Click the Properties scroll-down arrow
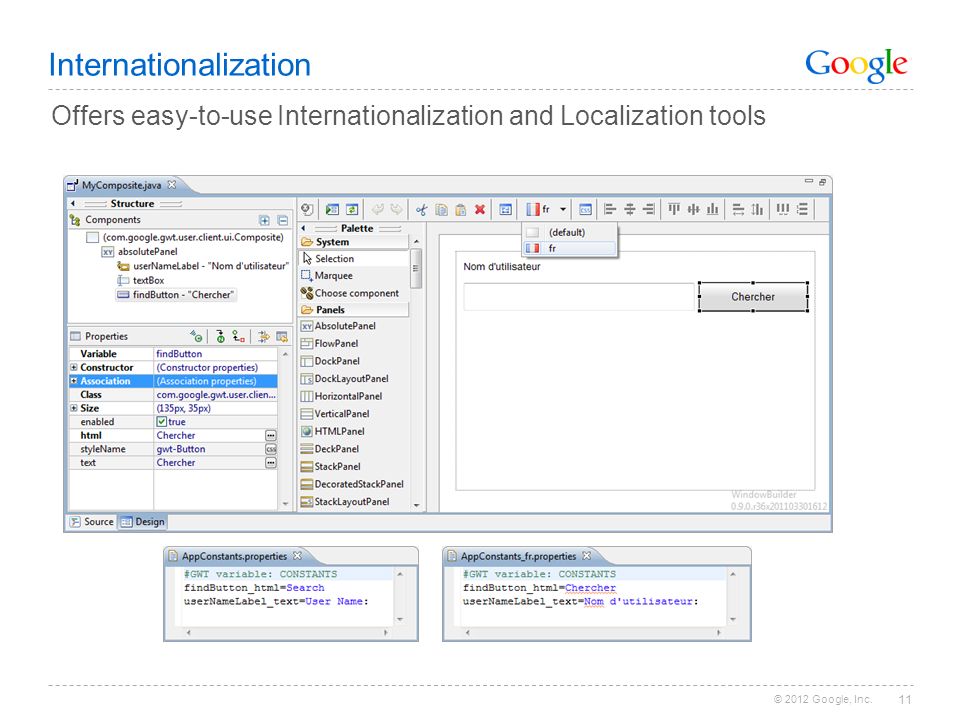Image resolution: width=960 pixels, height=720 pixels. [285, 504]
